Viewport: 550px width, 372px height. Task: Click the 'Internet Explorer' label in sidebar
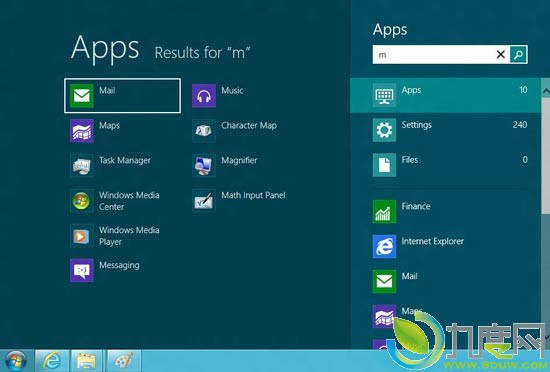(433, 241)
